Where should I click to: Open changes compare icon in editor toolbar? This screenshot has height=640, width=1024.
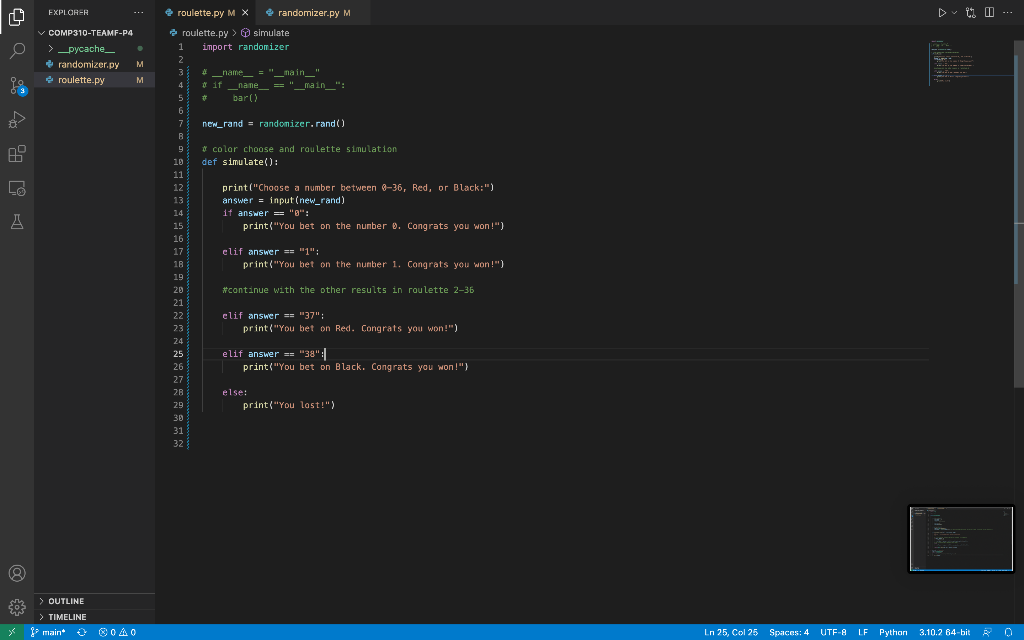(x=970, y=12)
